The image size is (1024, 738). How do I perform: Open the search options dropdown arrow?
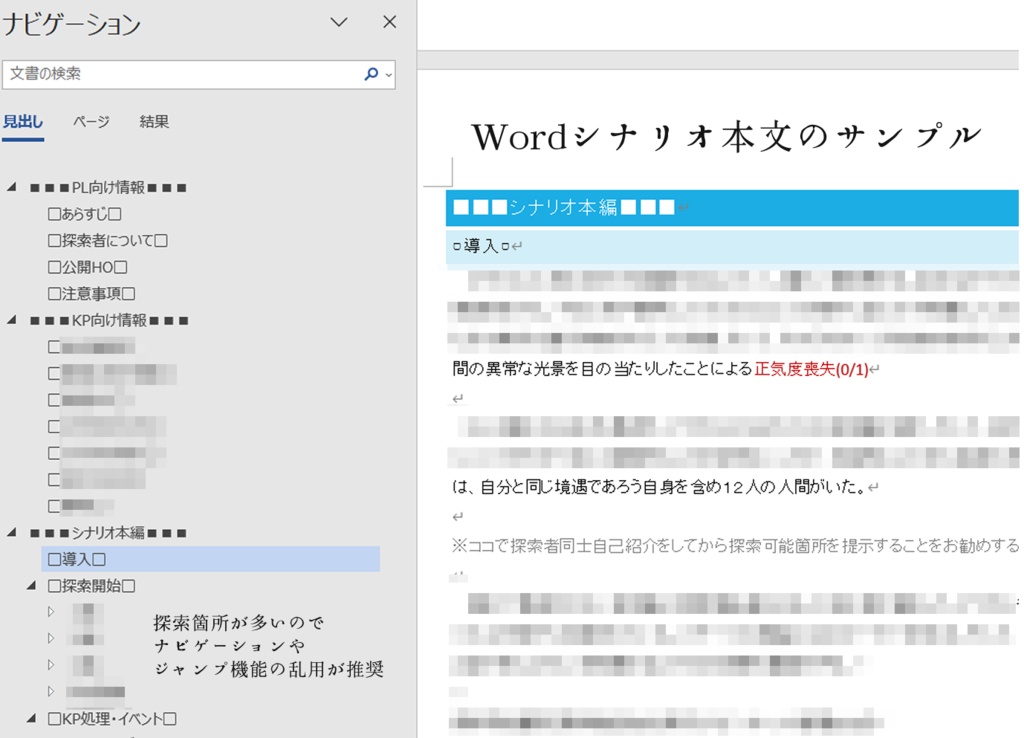pos(389,75)
